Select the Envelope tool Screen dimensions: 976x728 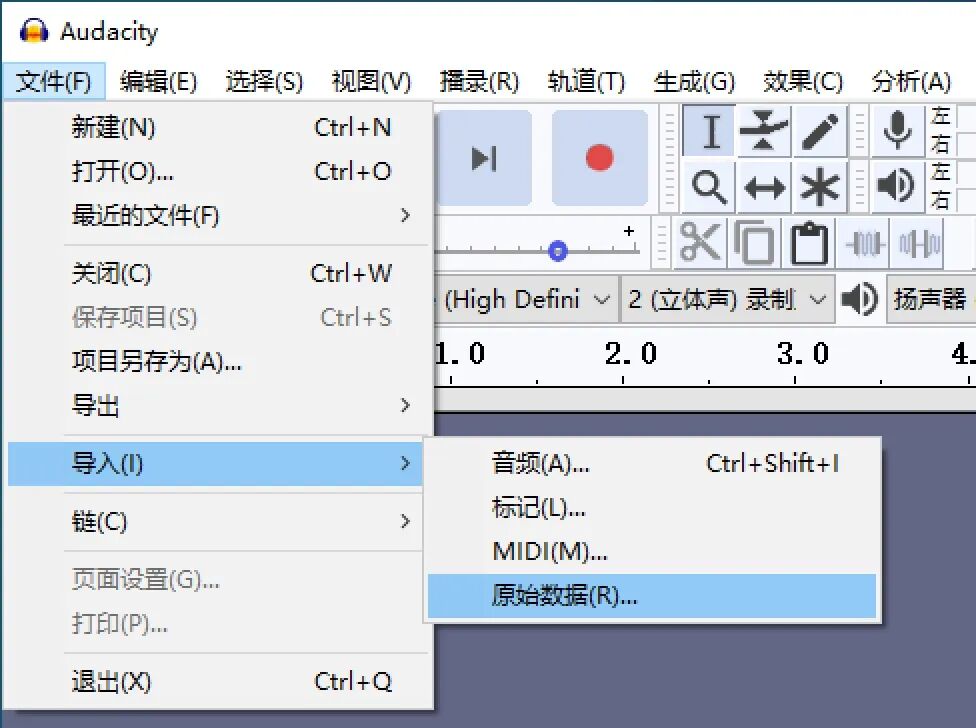pos(764,131)
